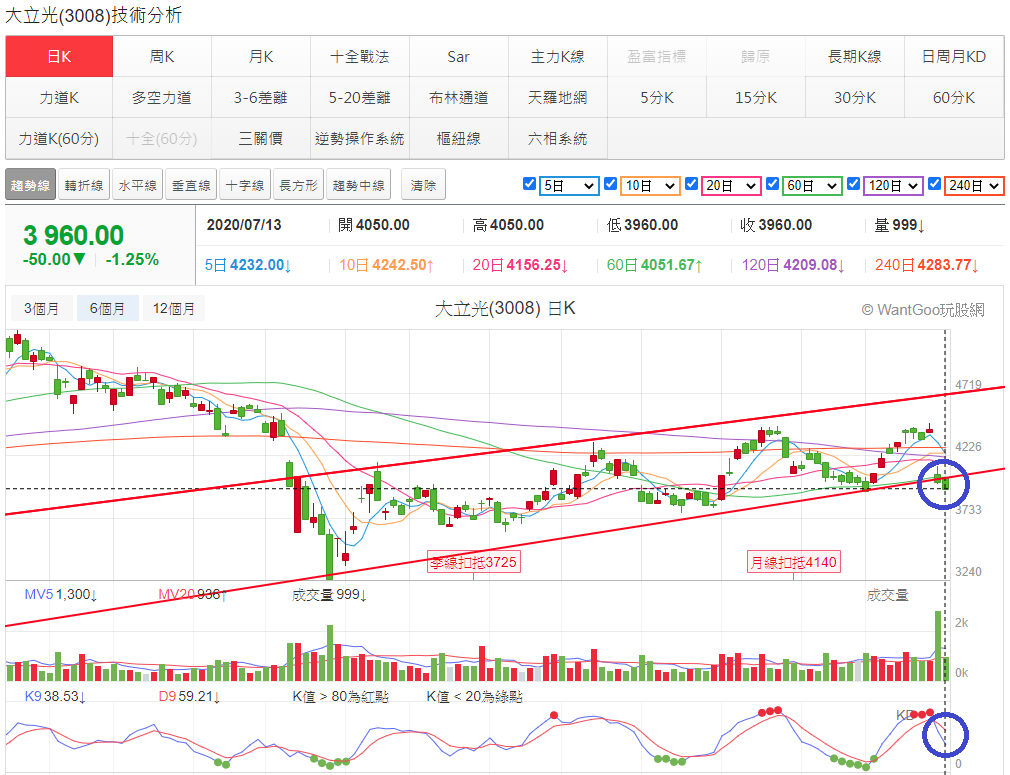Image resolution: width=1010 pixels, height=775 pixels.
Task: Open 主力K線 tab
Action: click(558, 57)
